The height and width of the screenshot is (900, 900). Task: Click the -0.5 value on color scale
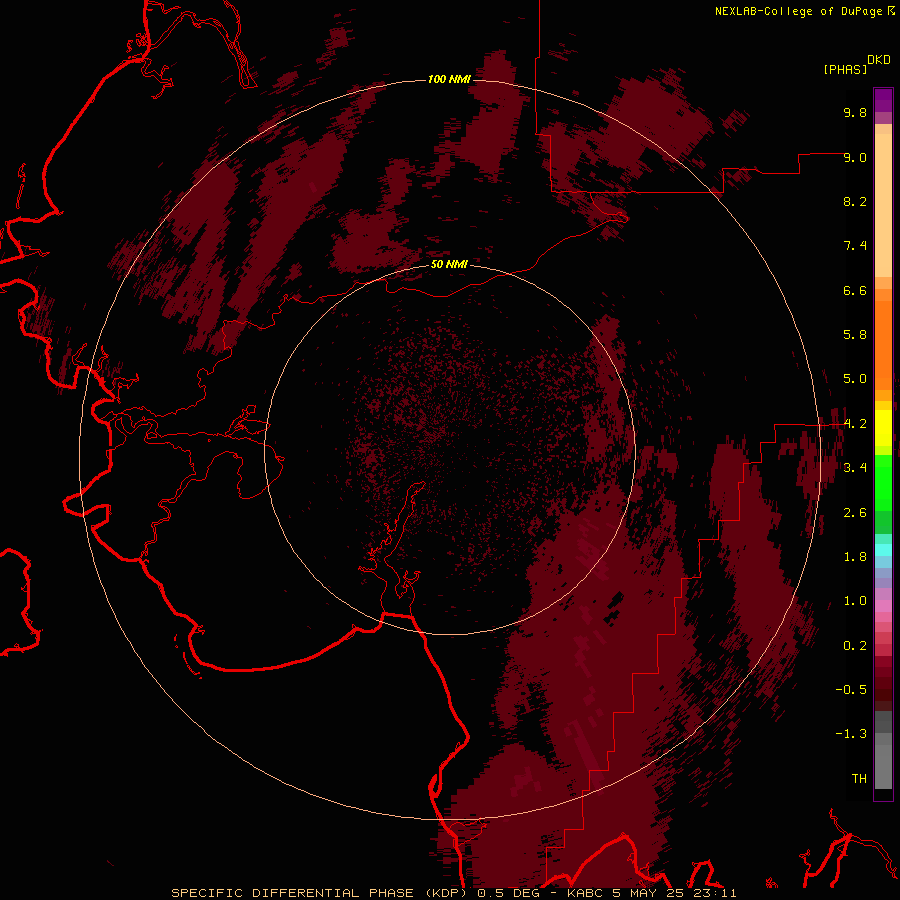tap(851, 690)
